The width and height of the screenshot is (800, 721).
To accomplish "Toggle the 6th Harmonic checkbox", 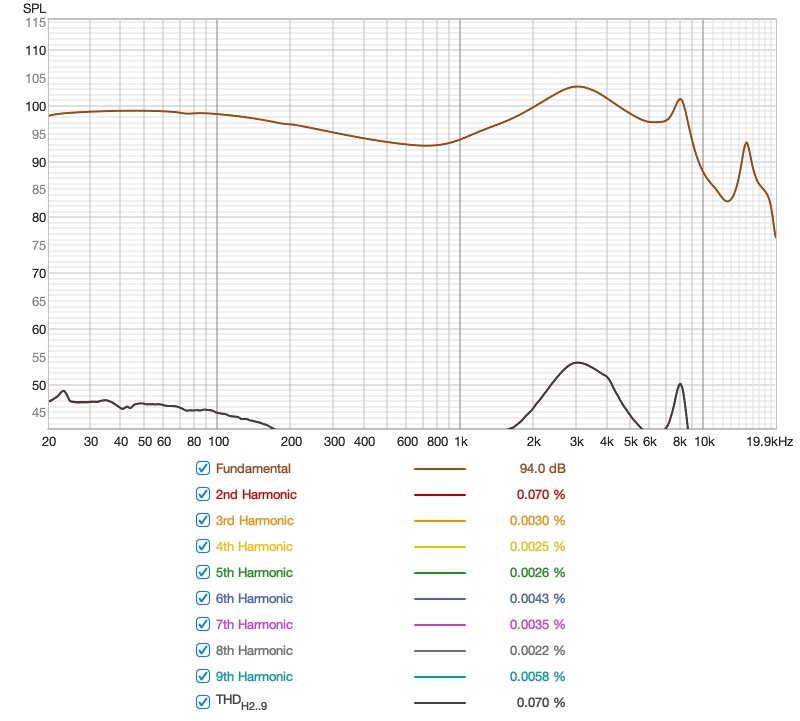I will tap(203, 599).
